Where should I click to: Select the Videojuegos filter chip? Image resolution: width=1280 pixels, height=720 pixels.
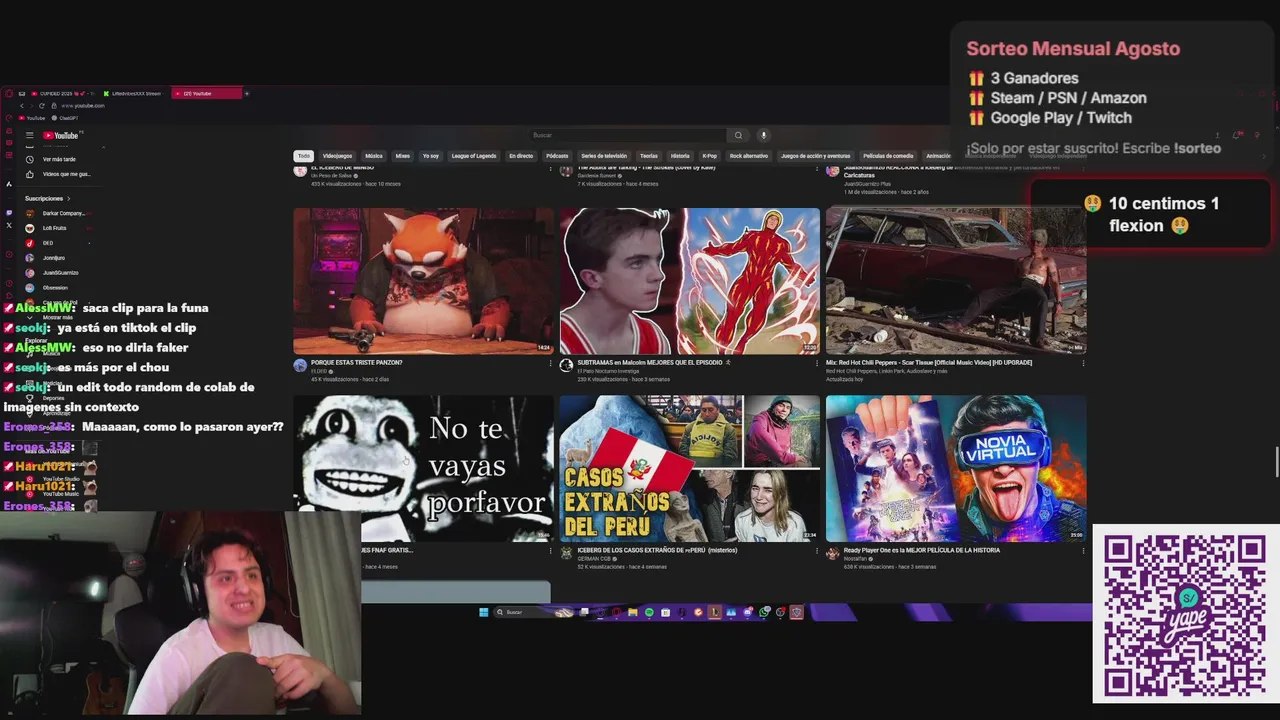coord(337,156)
